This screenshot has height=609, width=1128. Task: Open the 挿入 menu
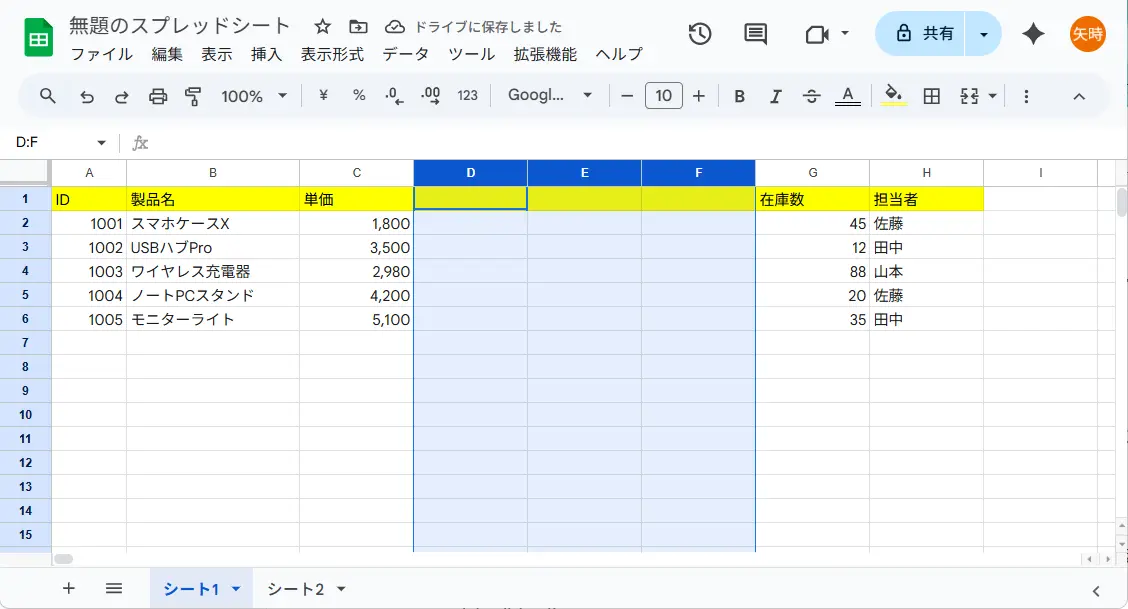(x=266, y=54)
